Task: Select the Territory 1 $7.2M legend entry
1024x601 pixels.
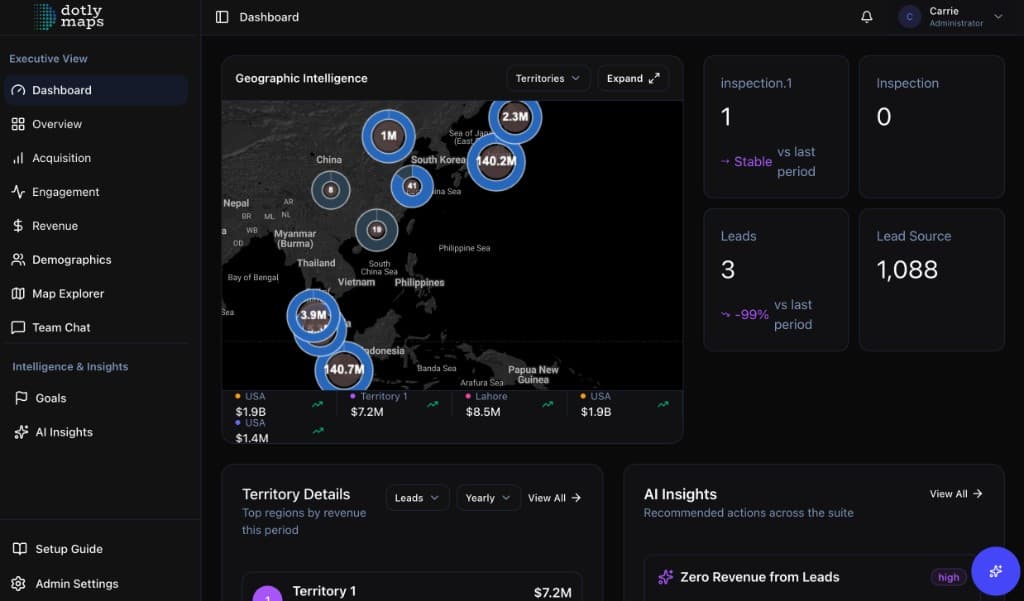Action: (x=393, y=404)
